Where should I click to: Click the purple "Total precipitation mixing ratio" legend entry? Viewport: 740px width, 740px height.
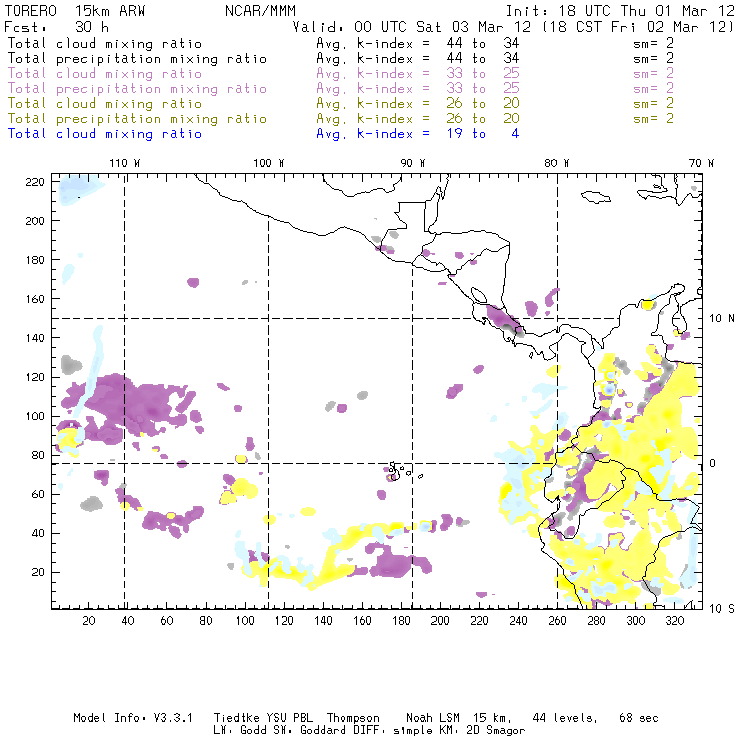click(x=137, y=88)
